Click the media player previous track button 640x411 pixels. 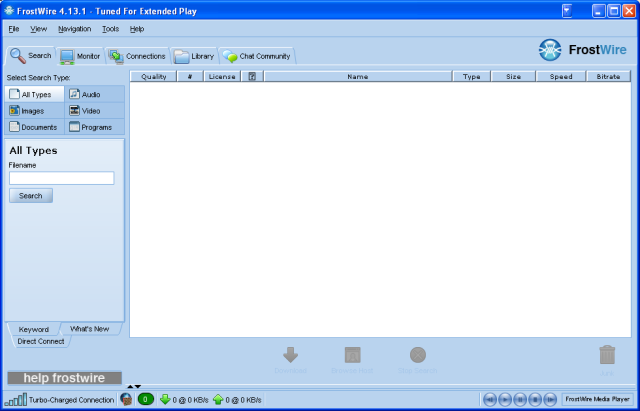point(490,399)
